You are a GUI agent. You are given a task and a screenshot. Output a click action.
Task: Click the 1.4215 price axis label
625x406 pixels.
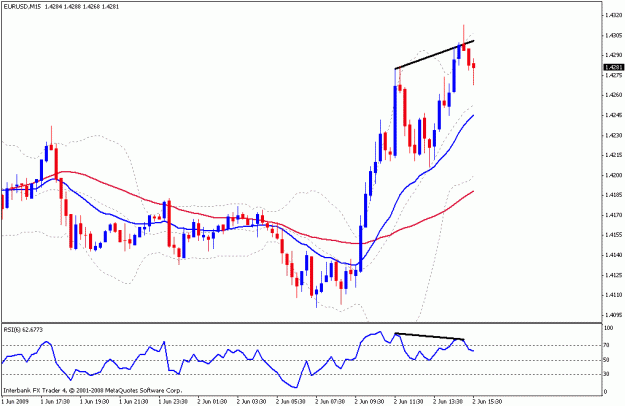(613, 155)
